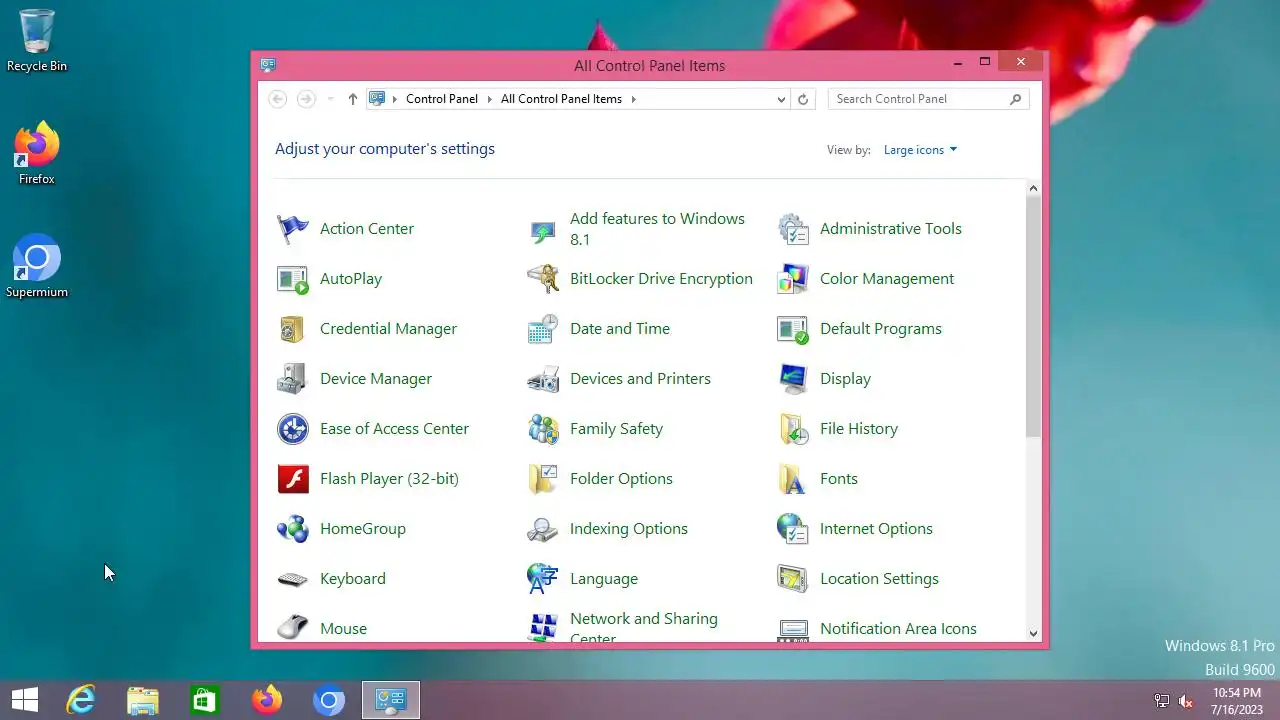Open the Administrative Tools icon
The width and height of the screenshot is (1280, 720).
[x=793, y=229]
